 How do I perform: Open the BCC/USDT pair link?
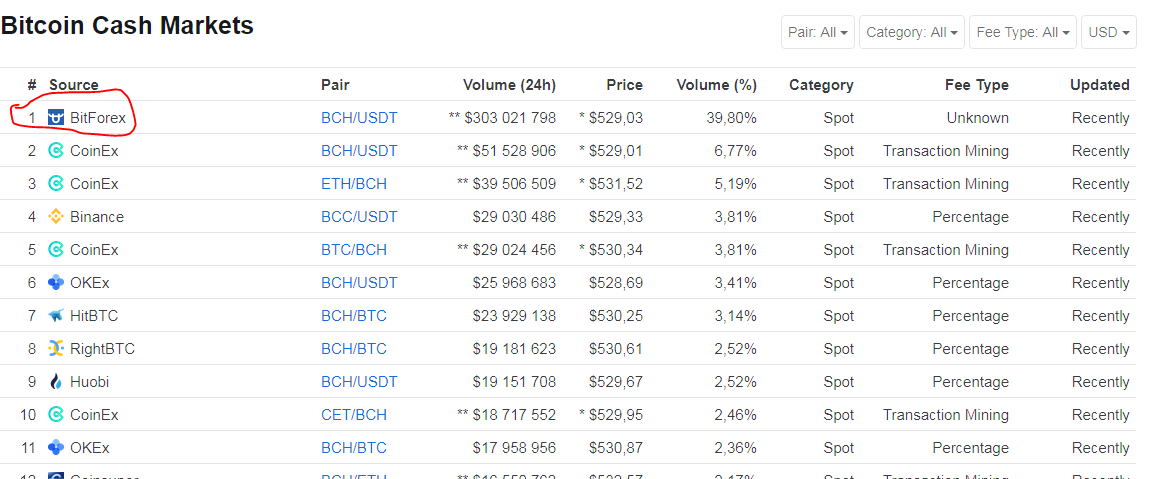click(x=359, y=217)
